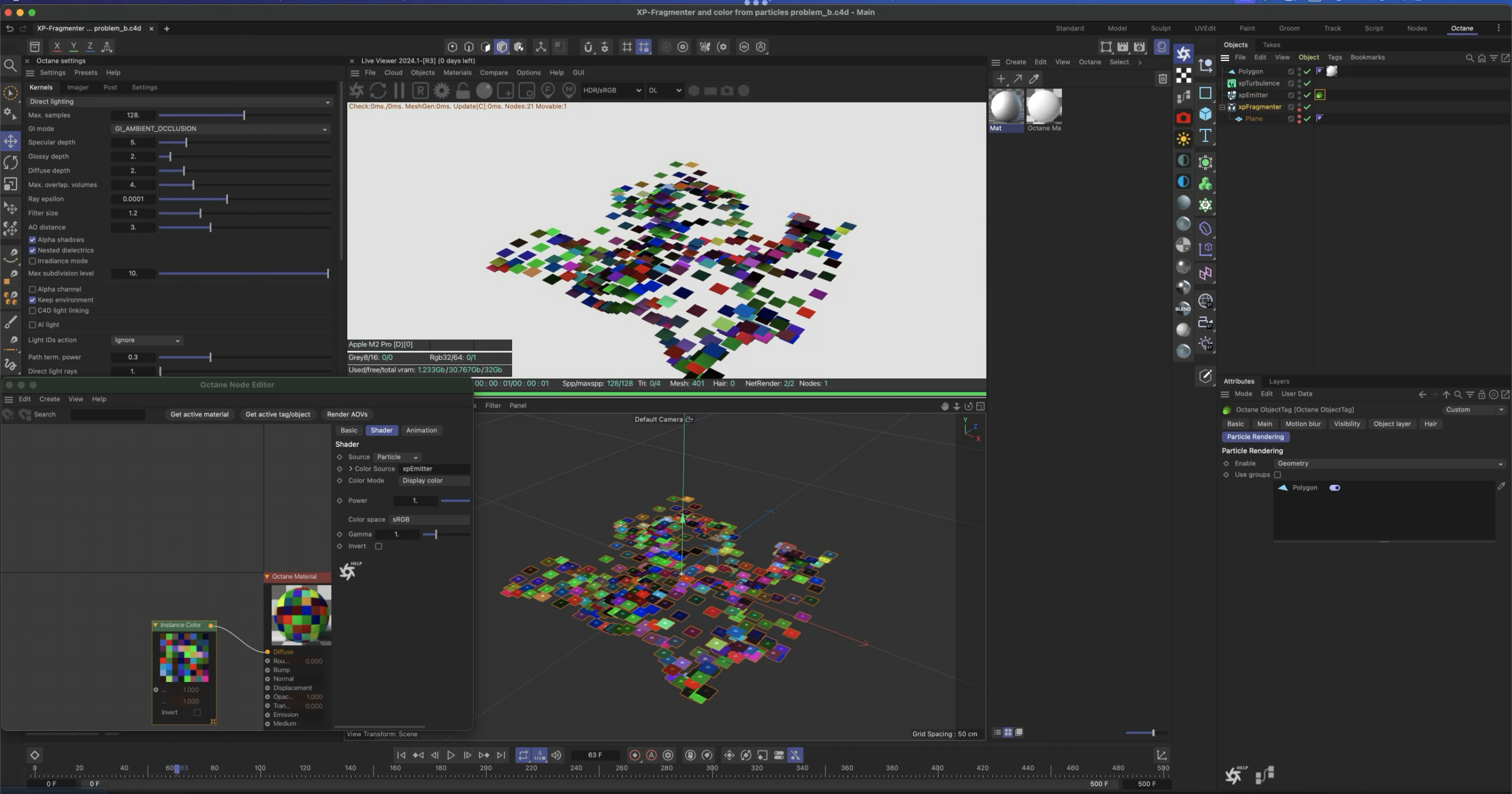This screenshot has height=794, width=1512.
Task: Click the delete material trash icon
Action: coord(1162,79)
